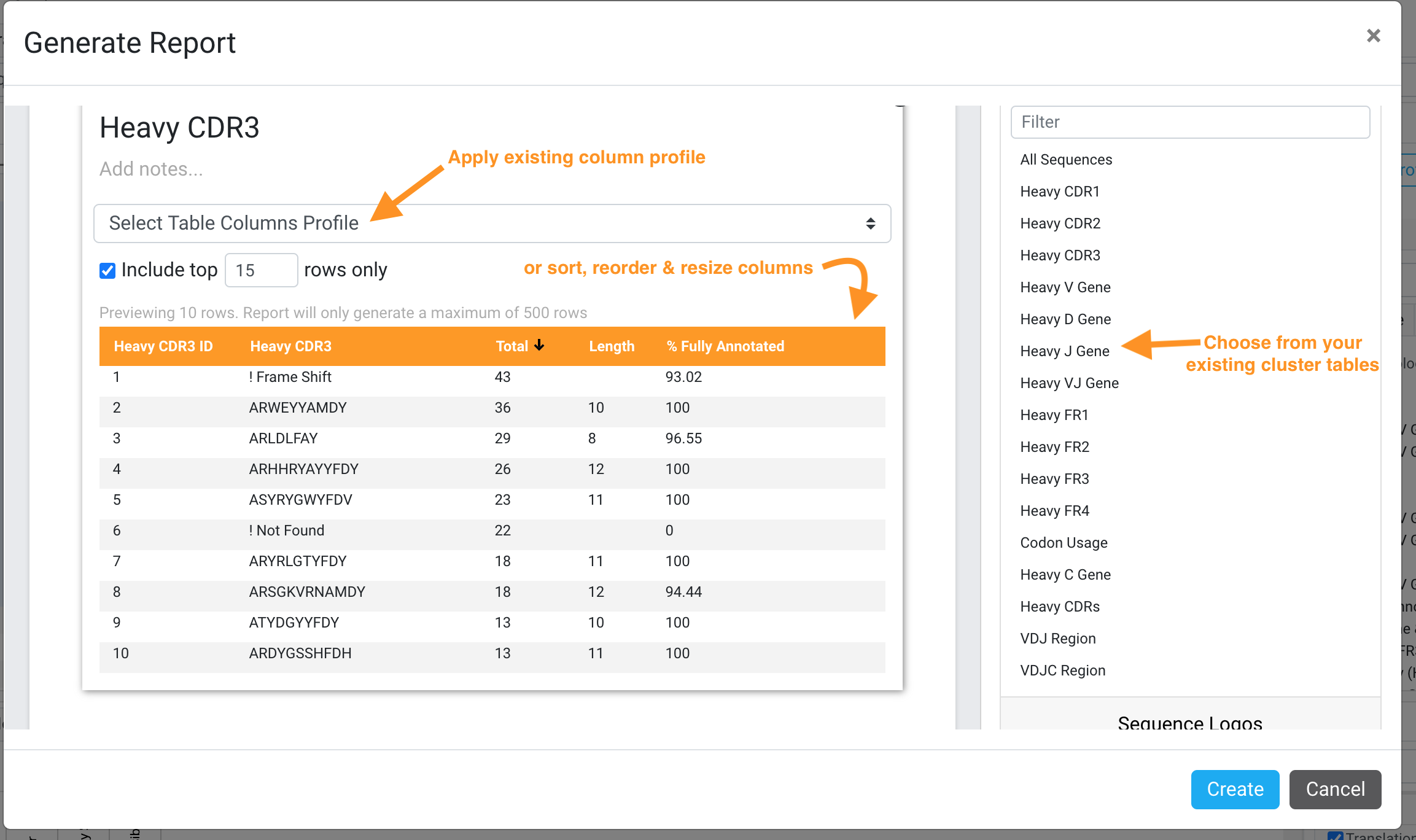Click the 94.44 annotated value

click(683, 592)
